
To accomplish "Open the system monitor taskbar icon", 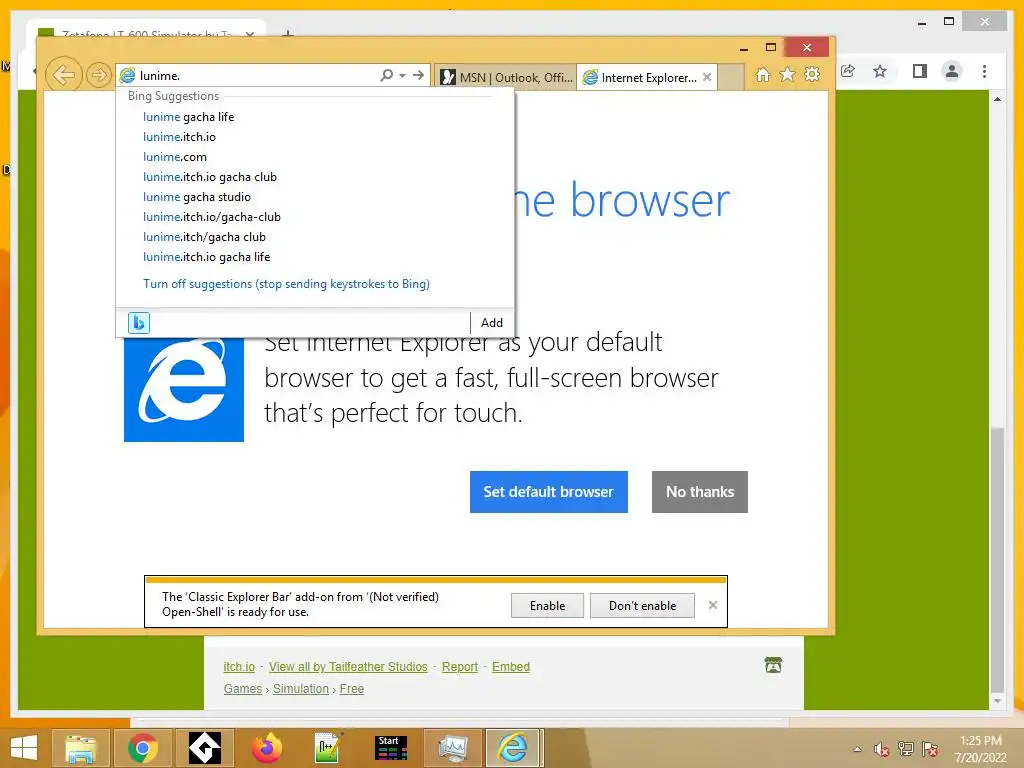I will click(453, 748).
